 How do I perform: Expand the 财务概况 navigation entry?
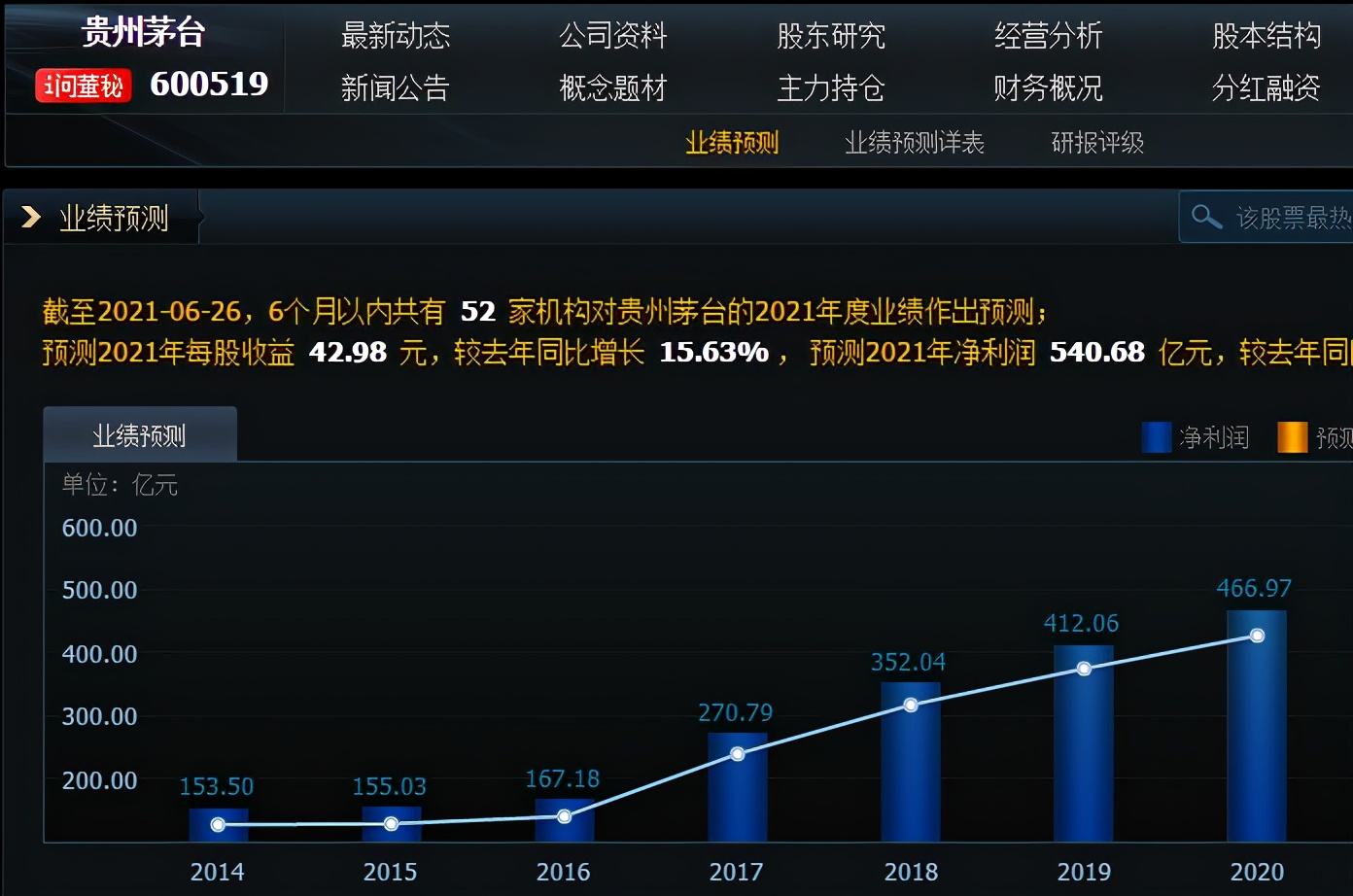1047,87
